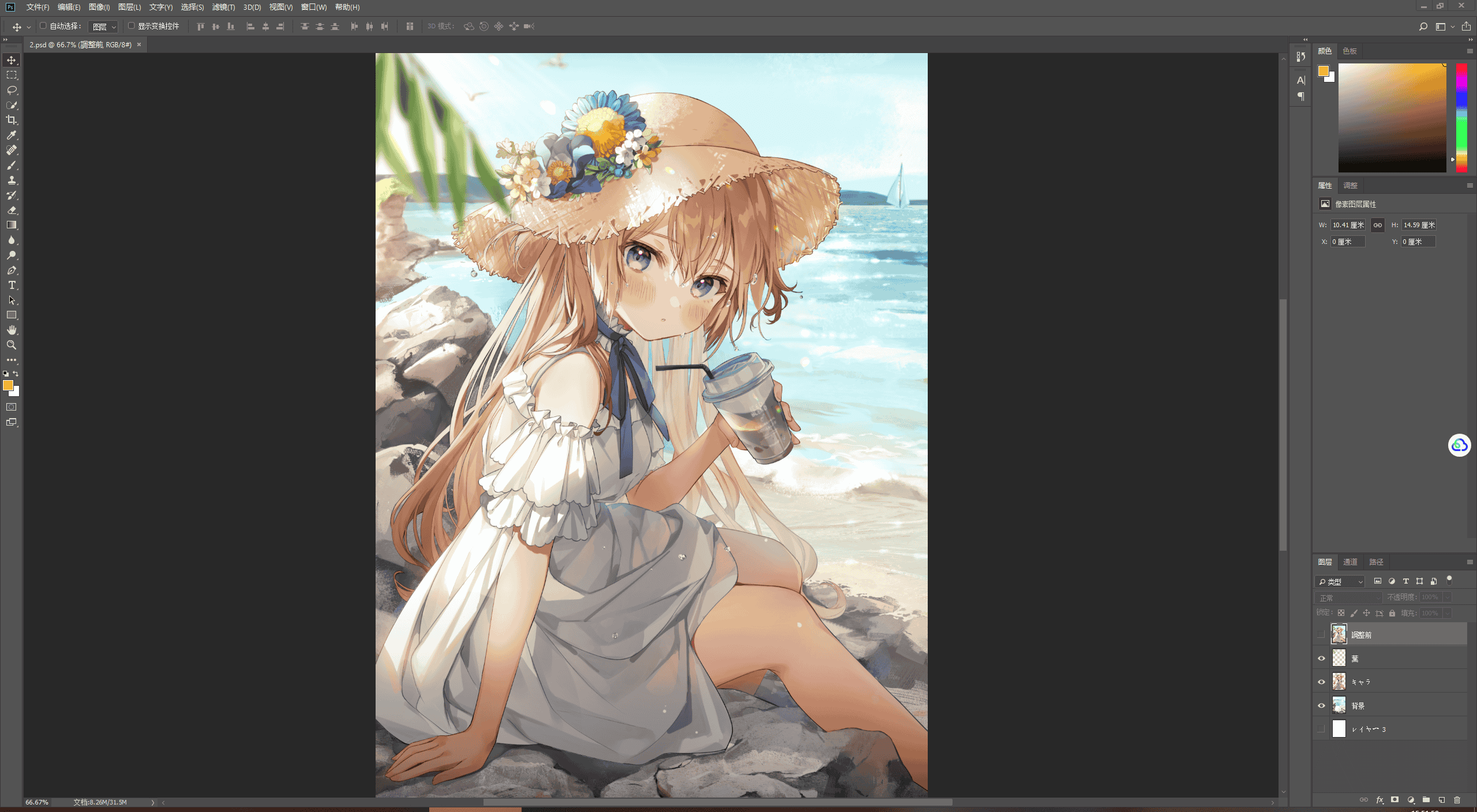Select the Eraser tool
Screen dimensions: 1477x812
(x=12, y=210)
